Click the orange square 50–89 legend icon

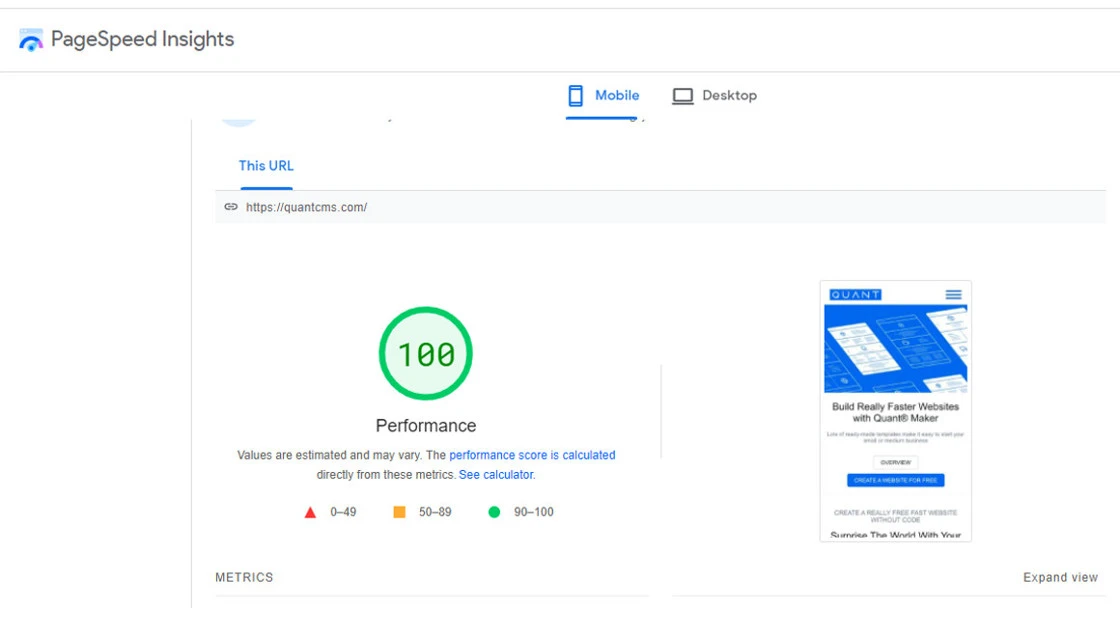pyautogui.click(x=399, y=512)
